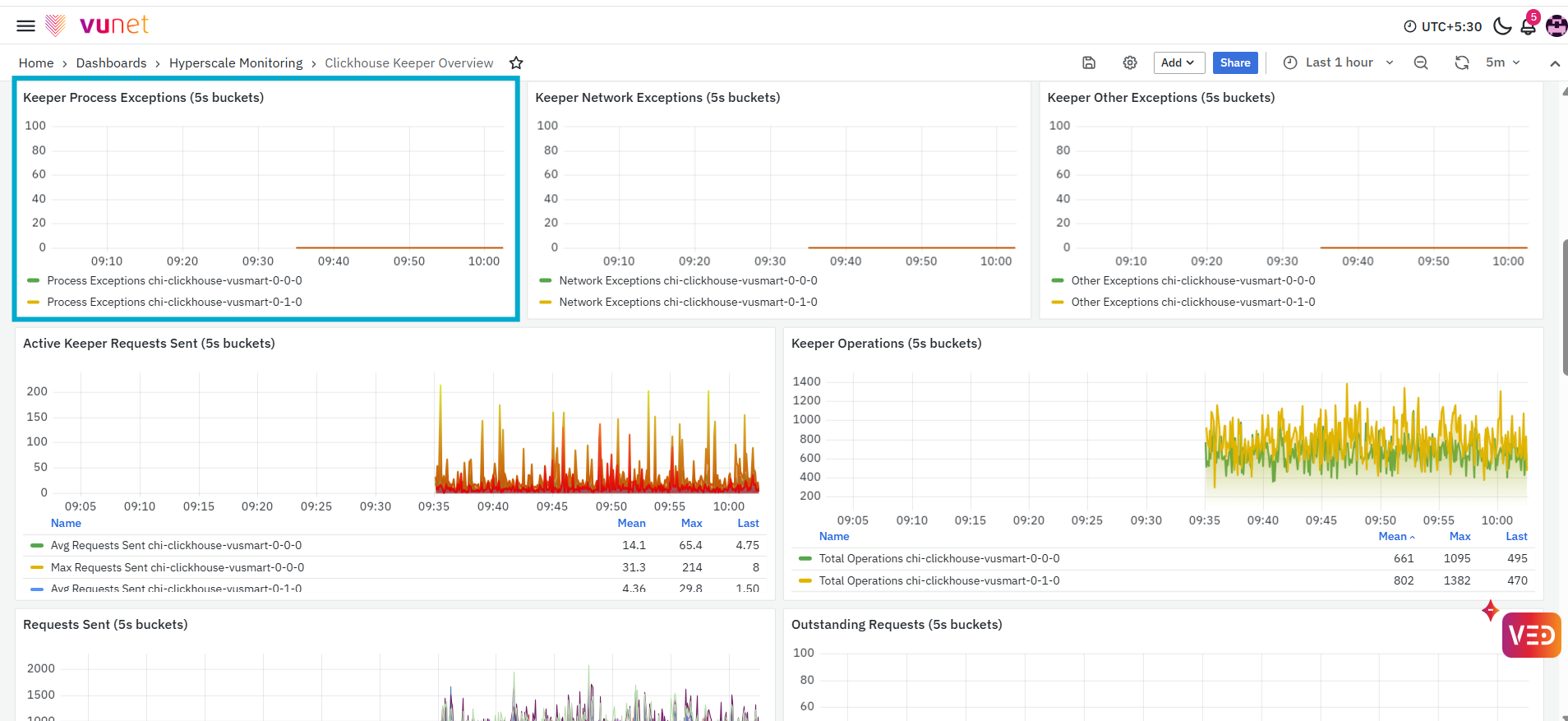Star the Clickhouse Keeper Overview dashboard
This screenshot has height=721, width=1568.
coord(516,63)
